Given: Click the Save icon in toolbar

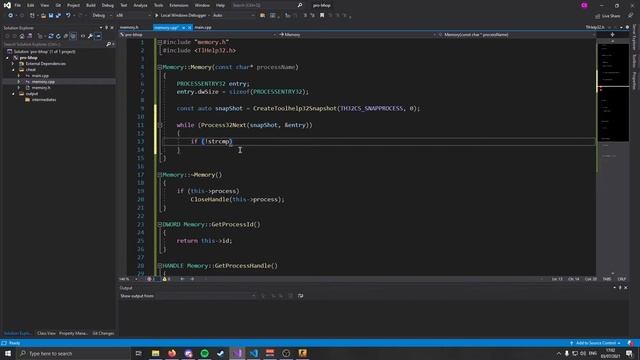Looking at the screenshot, I should tap(51, 16).
